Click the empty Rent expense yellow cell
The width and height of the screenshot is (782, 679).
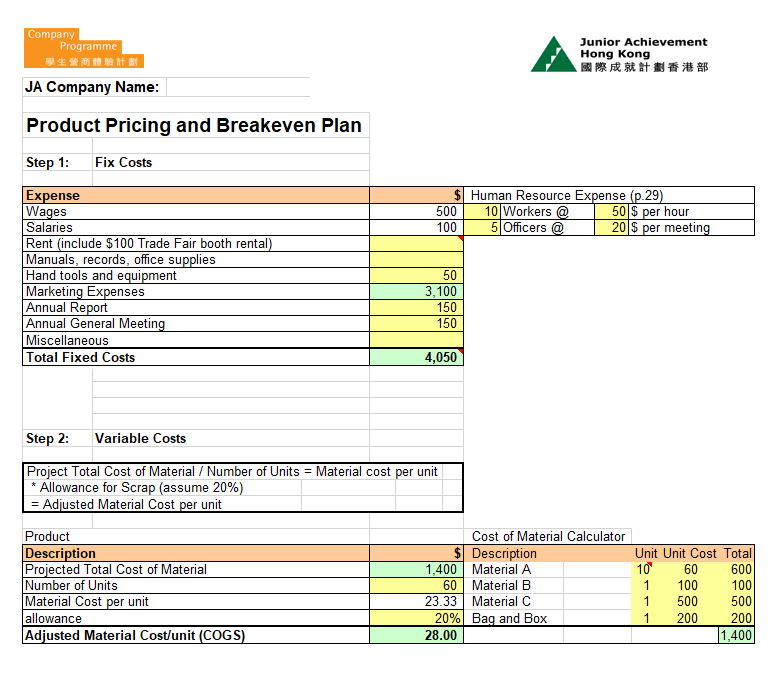tap(416, 244)
